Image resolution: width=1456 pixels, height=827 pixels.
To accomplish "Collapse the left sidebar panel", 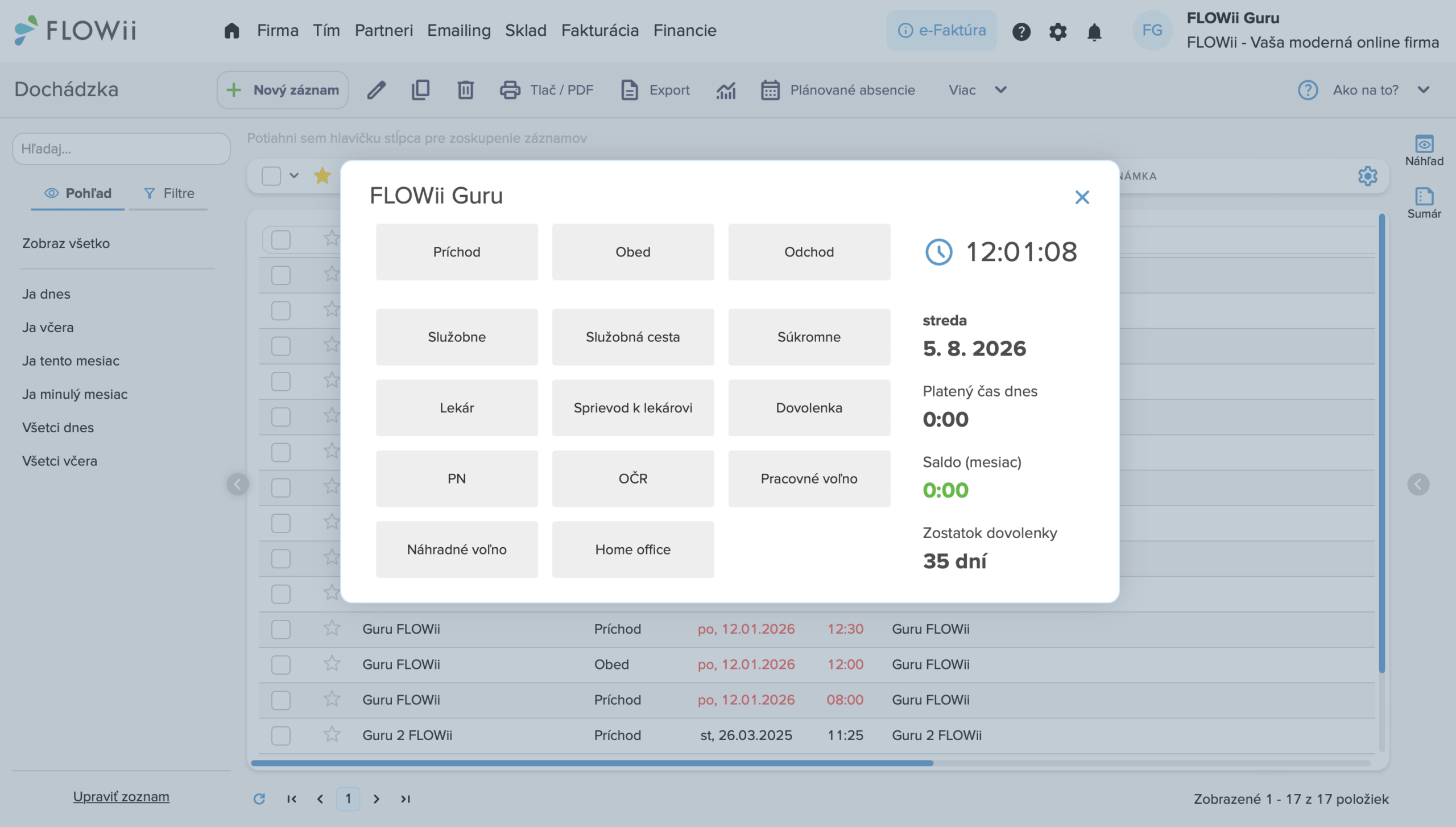I will [238, 485].
